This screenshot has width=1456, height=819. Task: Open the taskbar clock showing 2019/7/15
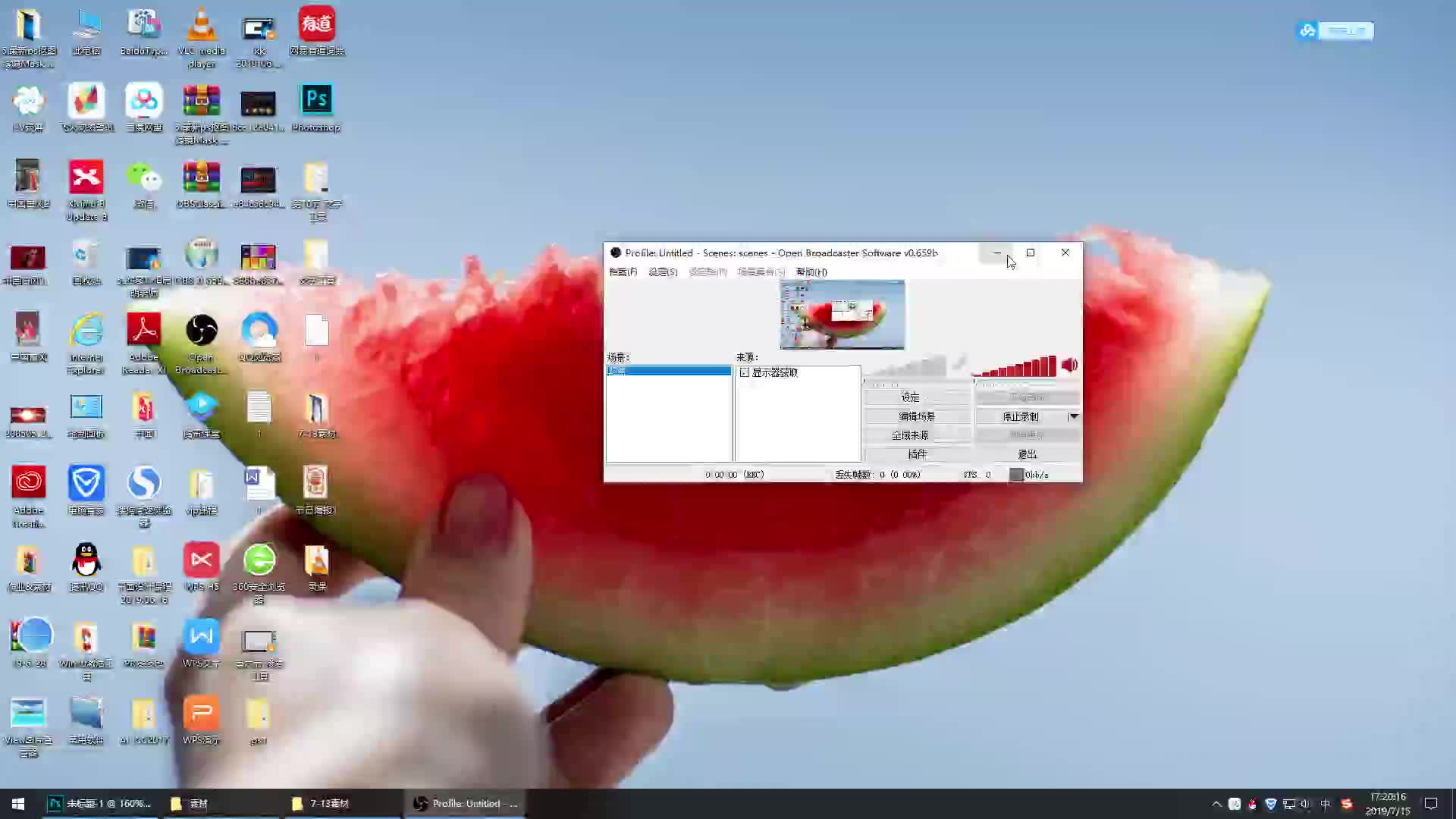1388,804
